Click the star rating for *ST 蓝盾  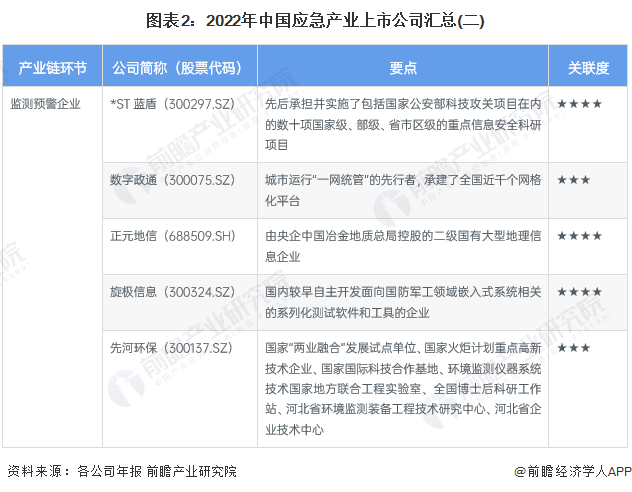[579, 103]
